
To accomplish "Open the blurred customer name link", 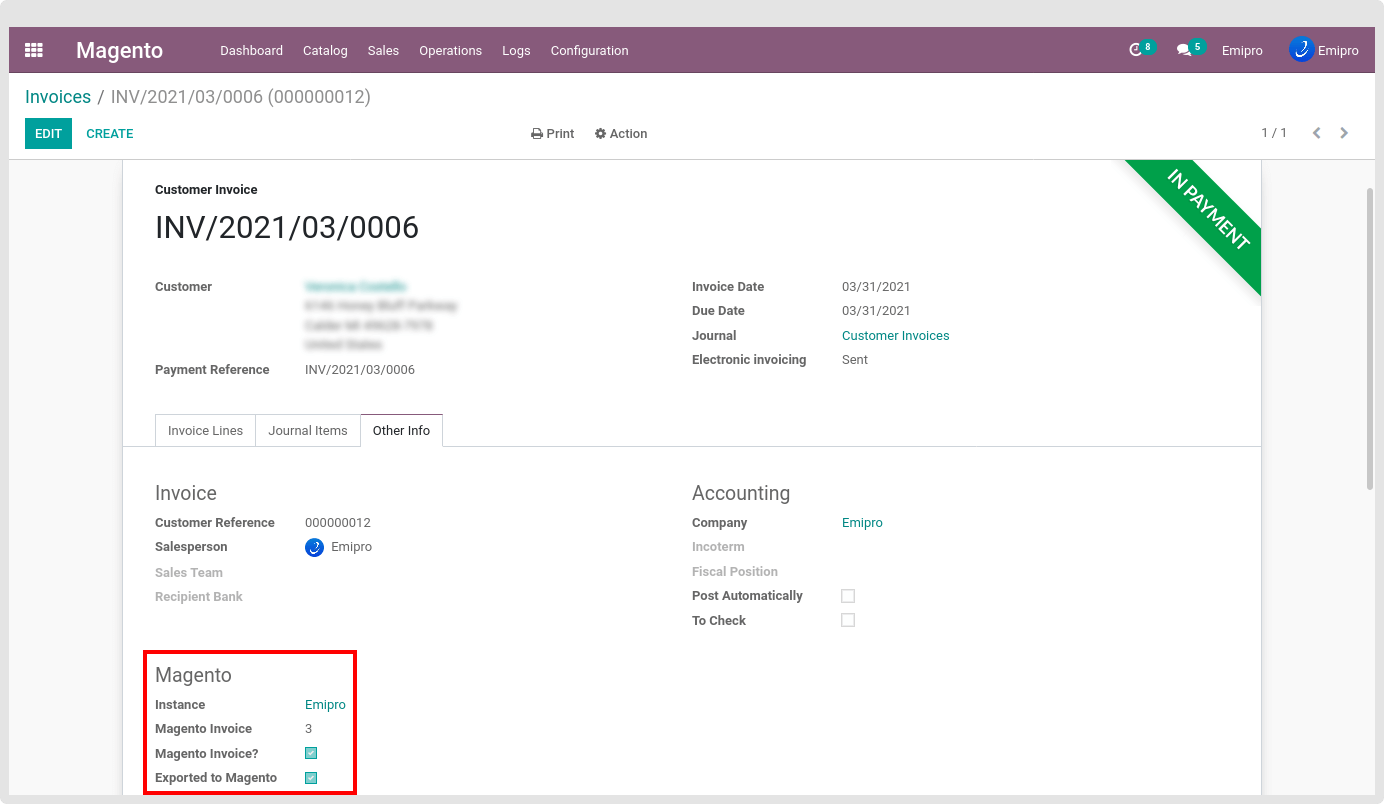I will click(x=355, y=286).
